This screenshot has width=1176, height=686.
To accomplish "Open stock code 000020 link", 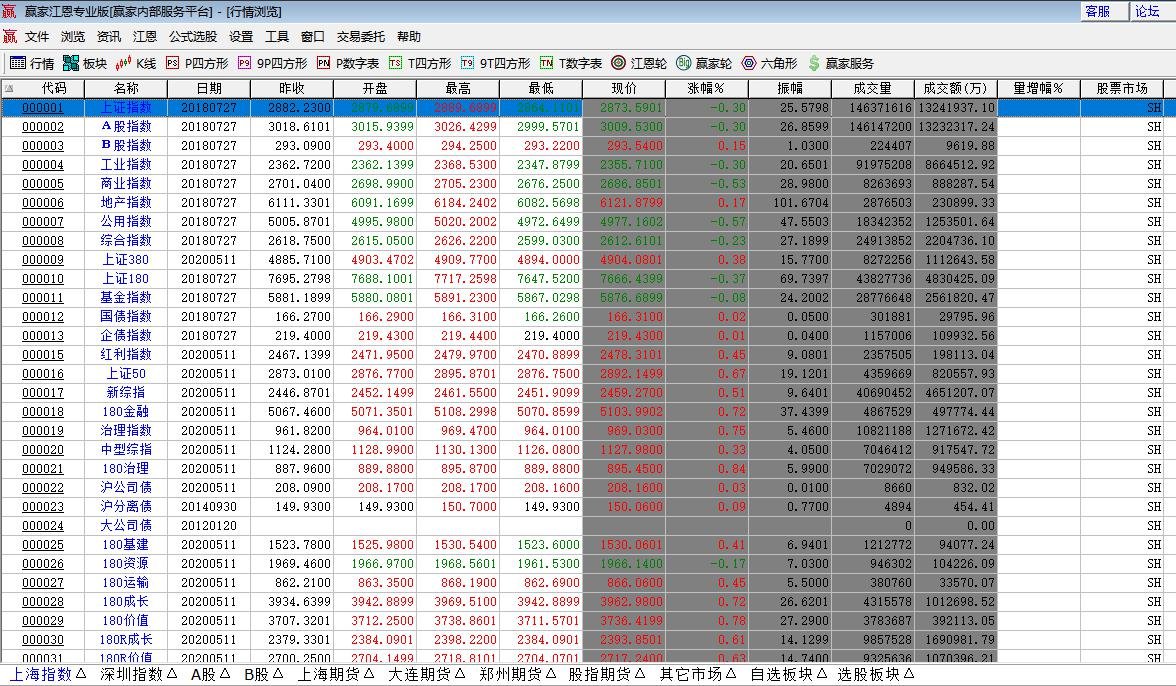I will click(43, 450).
